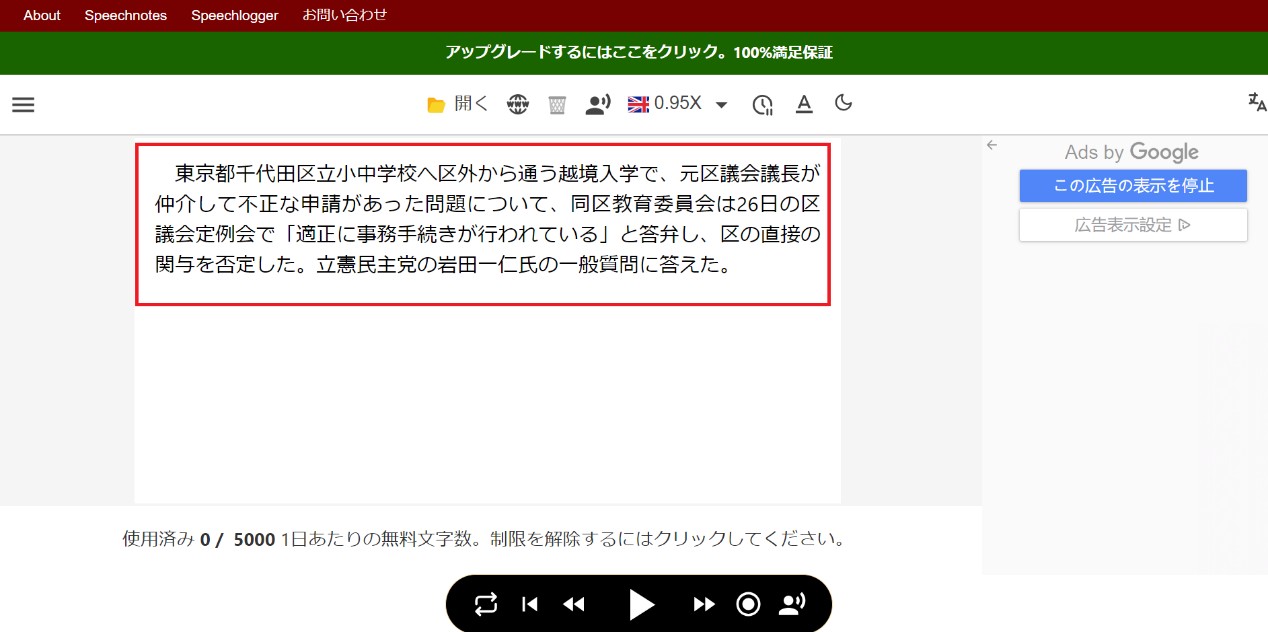Click the record audio button
This screenshot has height=632, width=1268.
click(748, 604)
